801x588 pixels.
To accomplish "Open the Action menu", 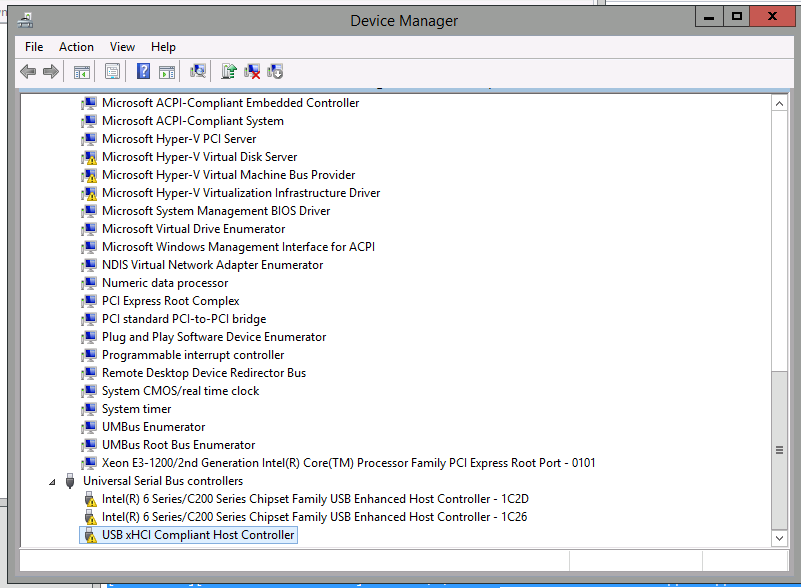I will coord(76,47).
